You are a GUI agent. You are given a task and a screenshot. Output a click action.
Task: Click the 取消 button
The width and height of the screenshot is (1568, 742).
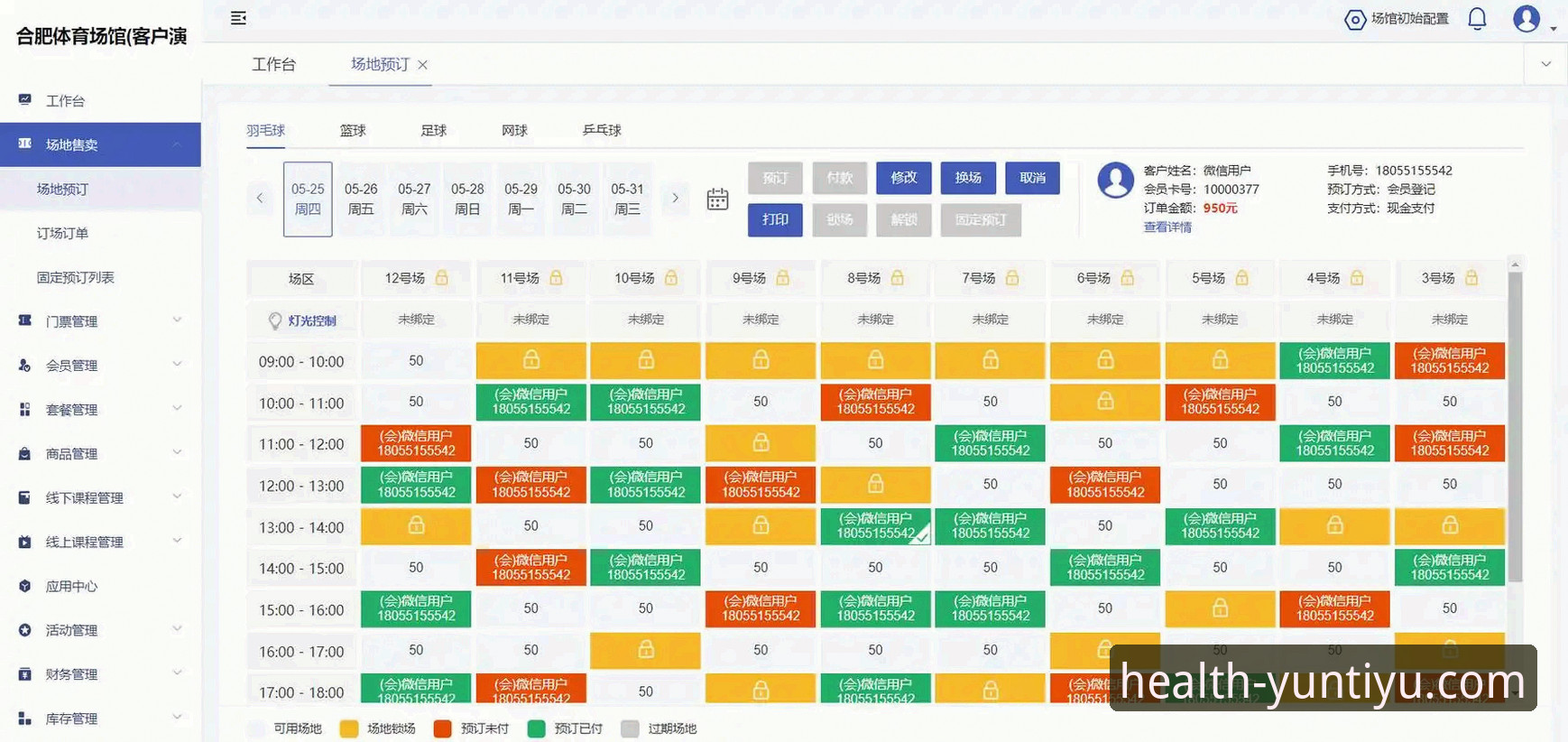coord(1033,178)
